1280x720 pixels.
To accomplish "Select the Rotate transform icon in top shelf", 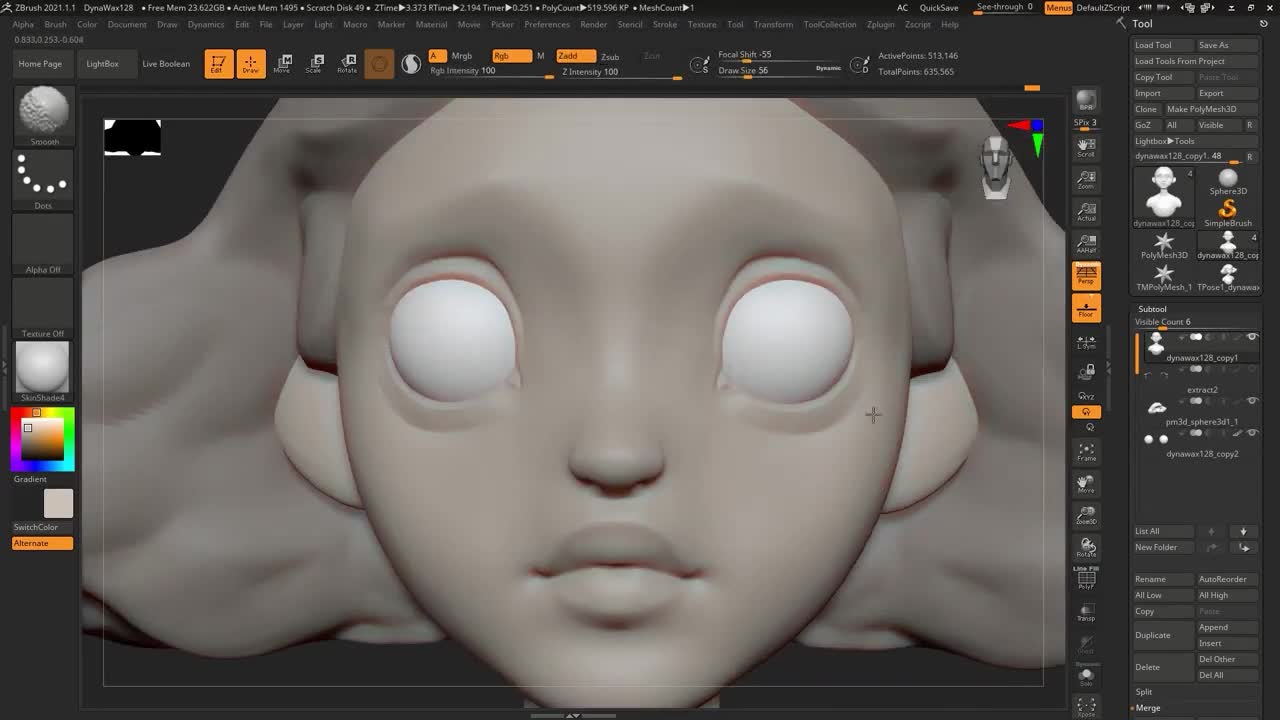I will (346, 64).
